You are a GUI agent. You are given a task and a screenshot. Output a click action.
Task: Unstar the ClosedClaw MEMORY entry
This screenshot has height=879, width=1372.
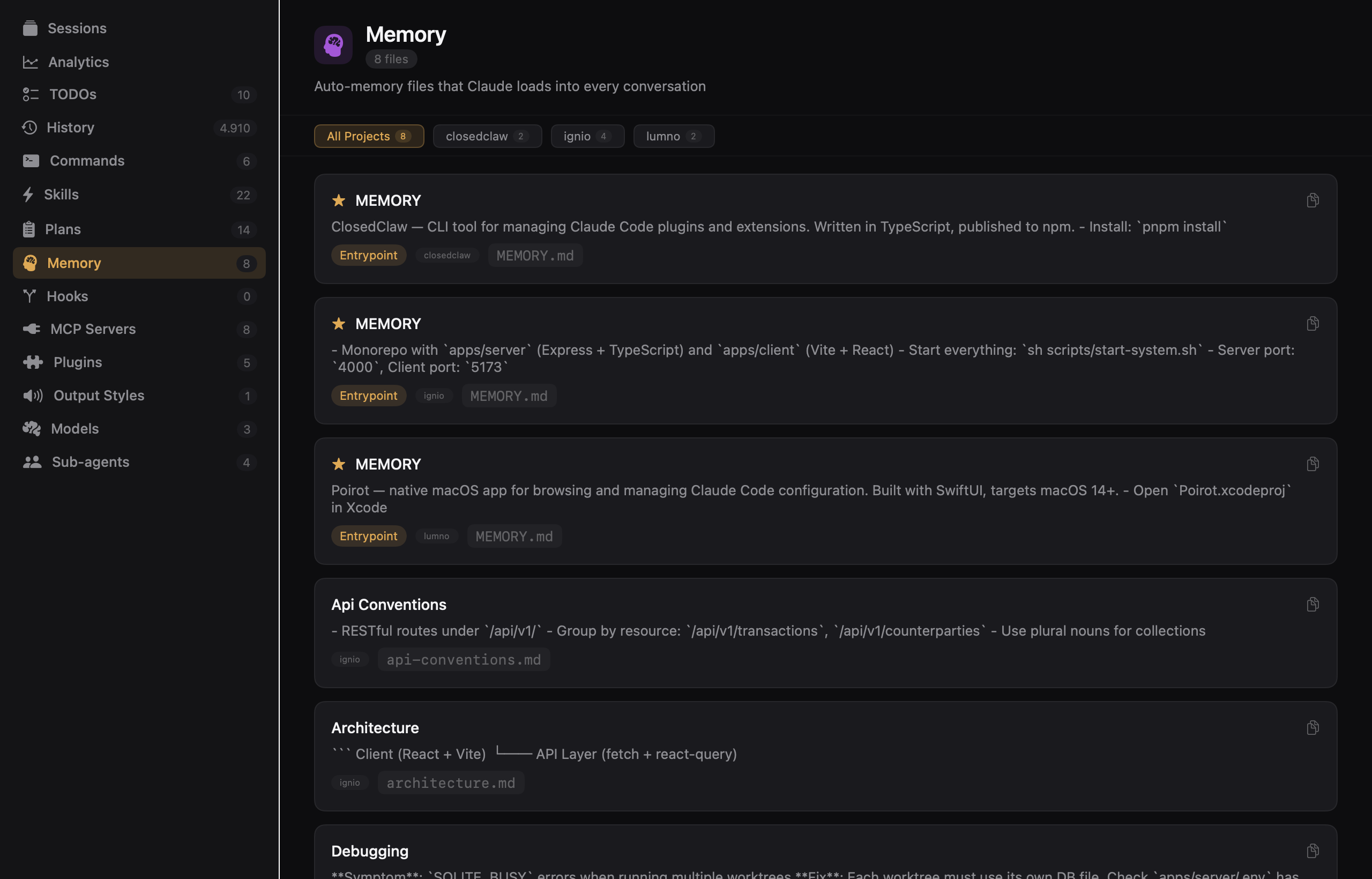click(339, 201)
